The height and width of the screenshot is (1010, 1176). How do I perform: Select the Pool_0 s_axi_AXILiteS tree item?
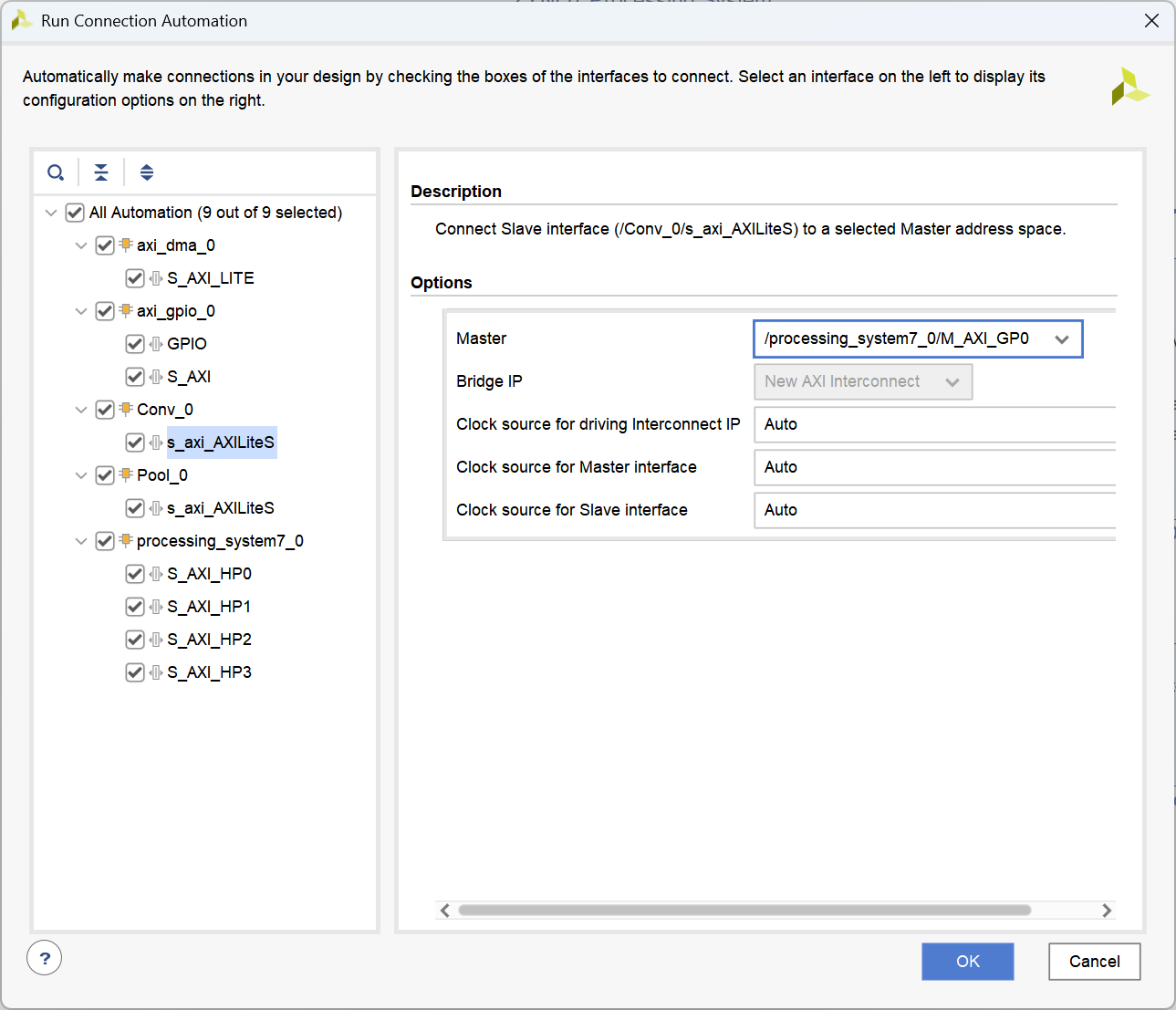[x=220, y=508]
